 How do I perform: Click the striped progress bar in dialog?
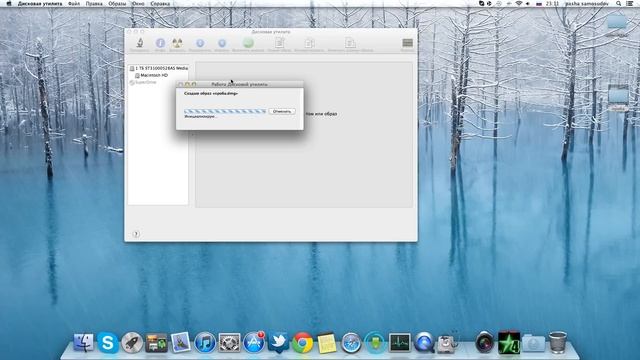tap(225, 111)
